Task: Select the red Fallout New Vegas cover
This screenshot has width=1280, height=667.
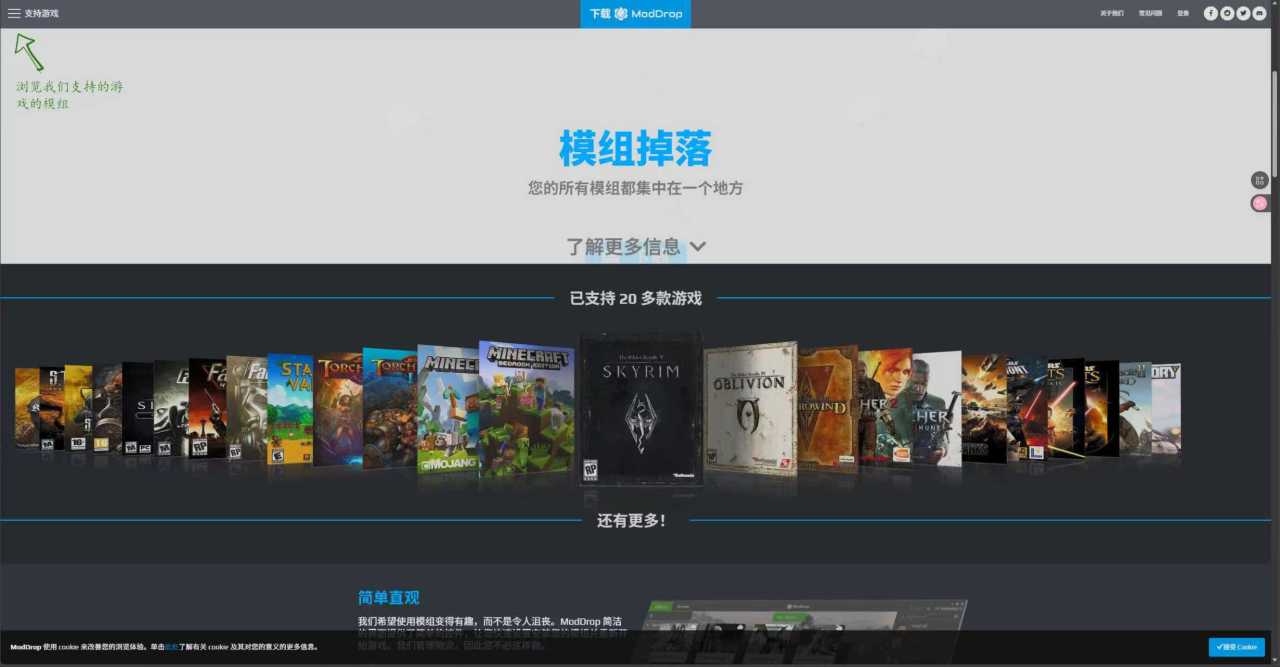Action: point(207,409)
